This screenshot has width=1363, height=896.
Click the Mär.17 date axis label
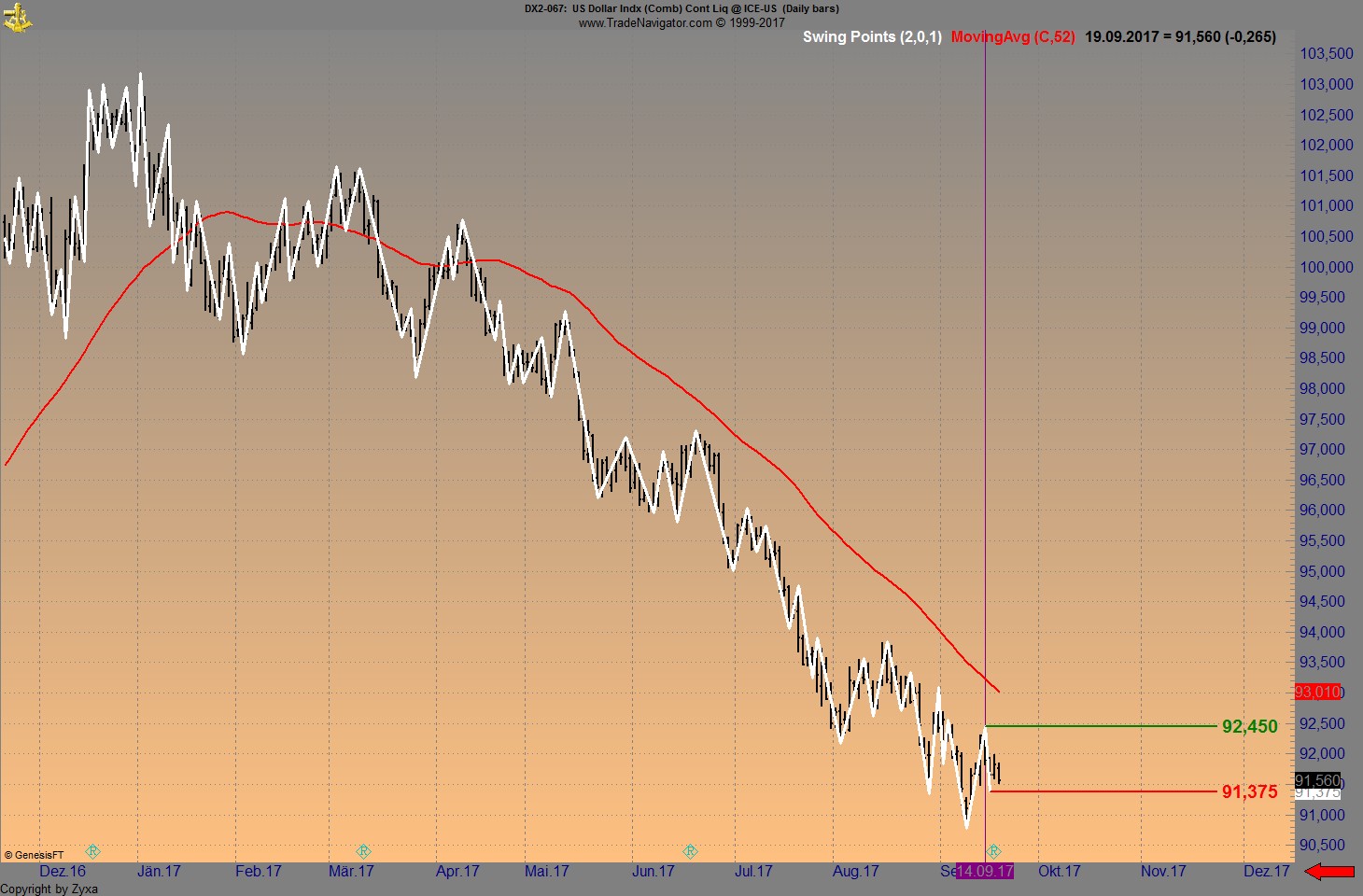[351, 871]
